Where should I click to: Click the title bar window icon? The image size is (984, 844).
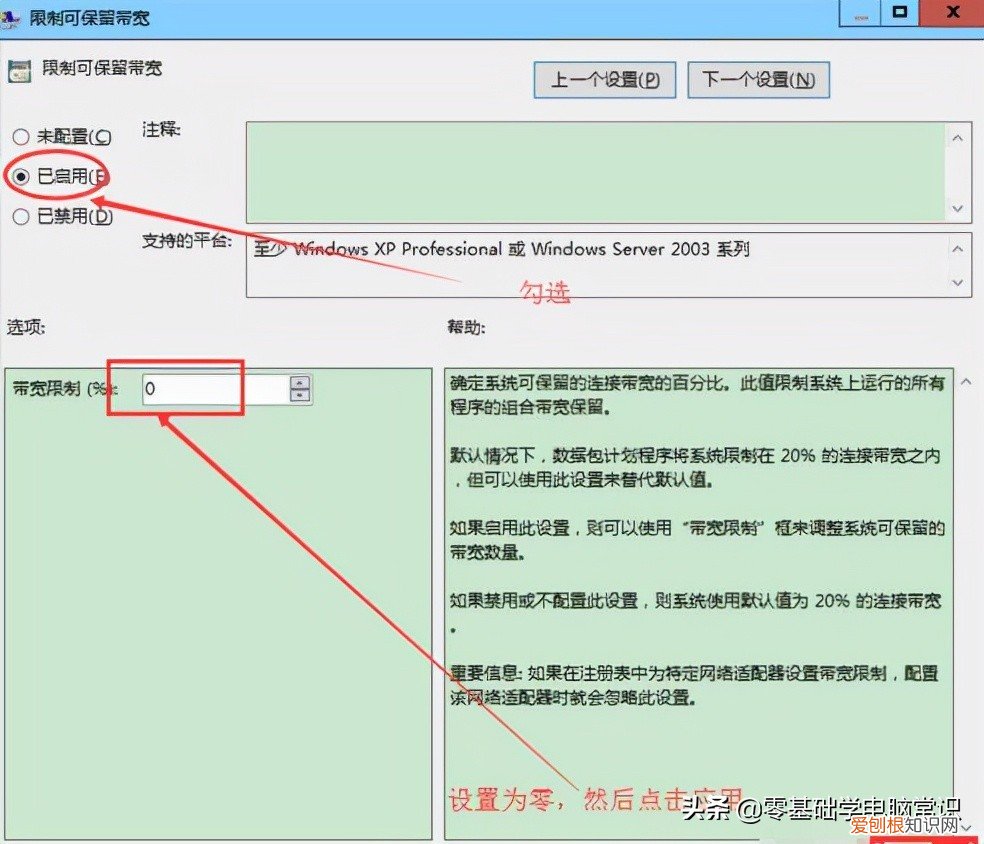point(14,13)
